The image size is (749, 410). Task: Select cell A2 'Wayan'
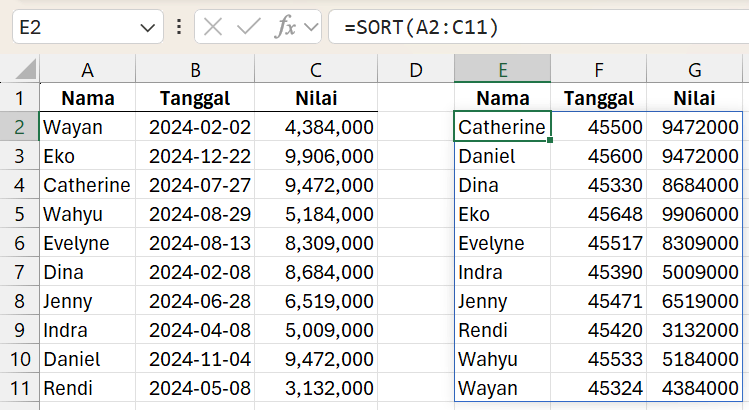coord(87,127)
